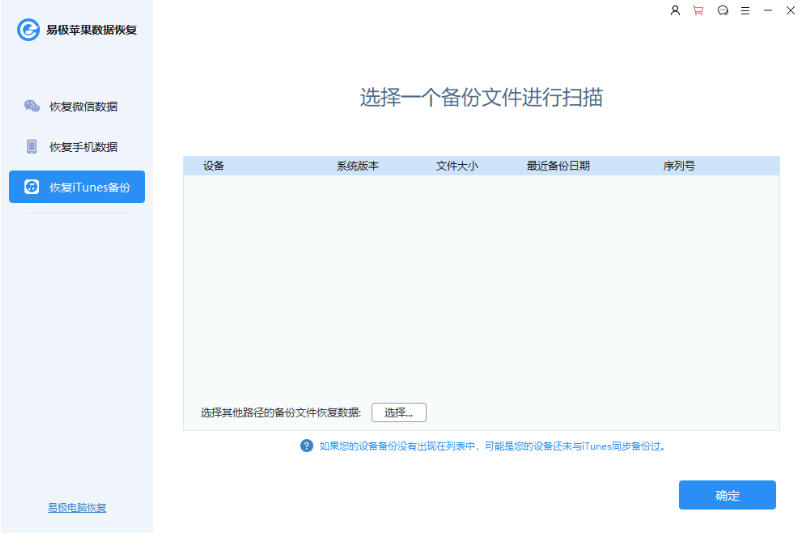Click the blue question mark help icon
The width and height of the screenshot is (804, 537).
click(307, 446)
